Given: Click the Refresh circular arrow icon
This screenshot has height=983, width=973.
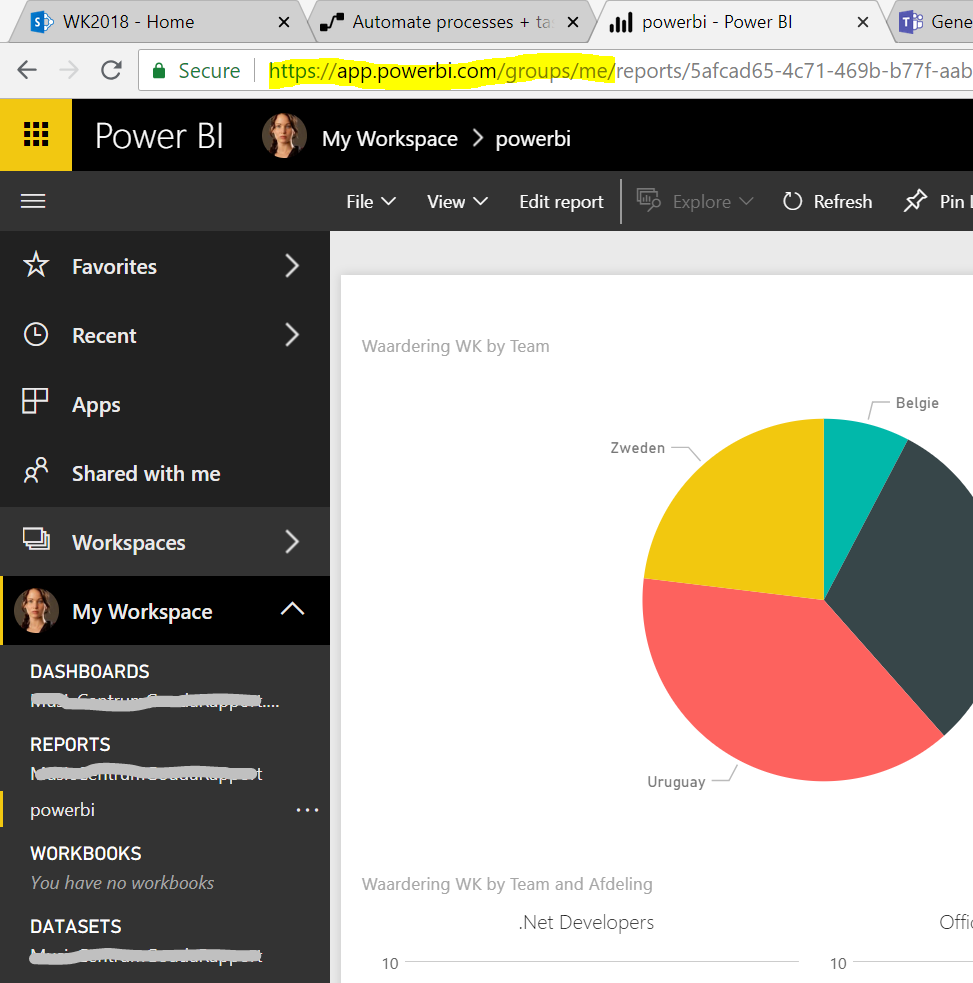Looking at the screenshot, I should [x=792, y=201].
